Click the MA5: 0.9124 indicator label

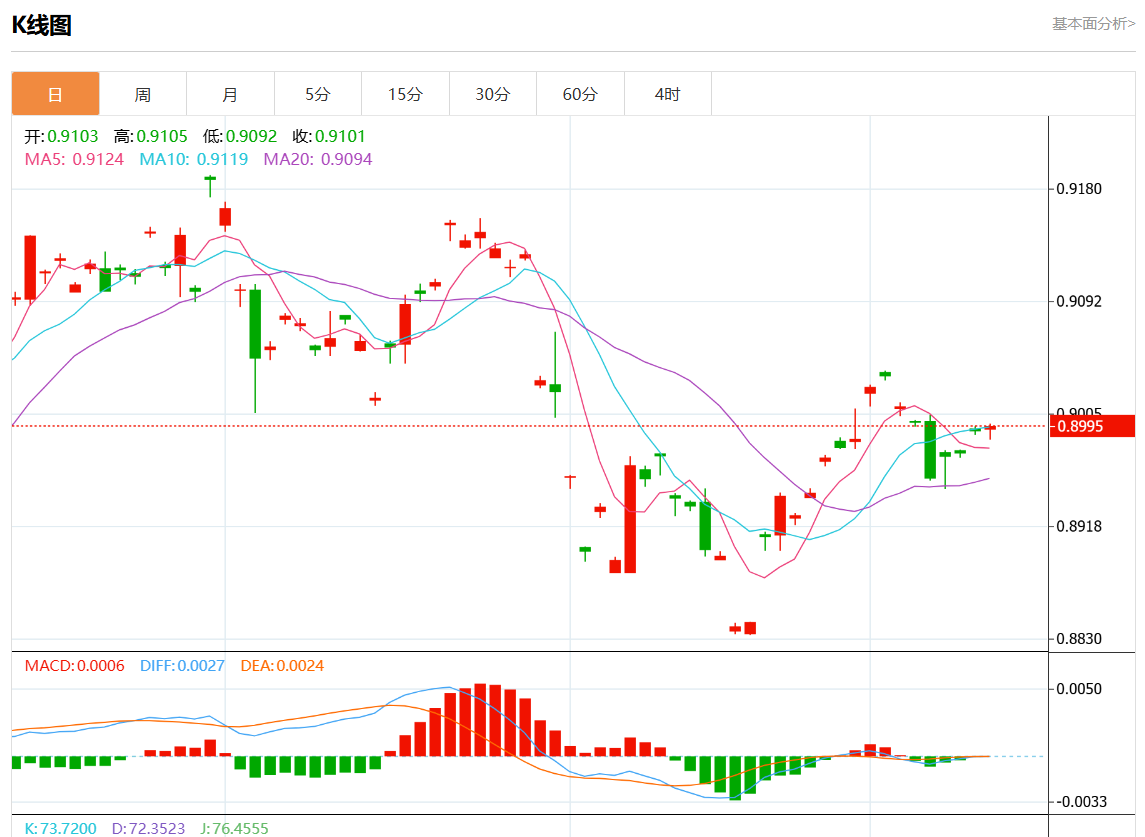coord(74,159)
